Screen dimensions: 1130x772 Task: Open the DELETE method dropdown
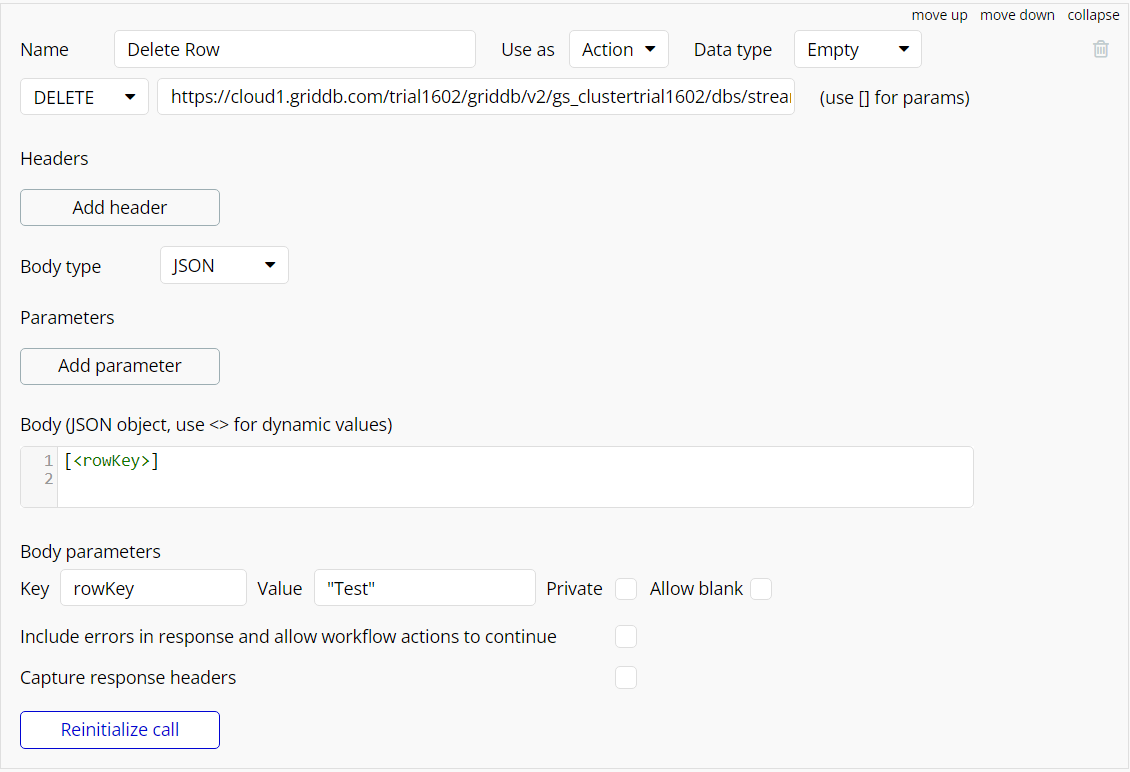(x=84, y=97)
